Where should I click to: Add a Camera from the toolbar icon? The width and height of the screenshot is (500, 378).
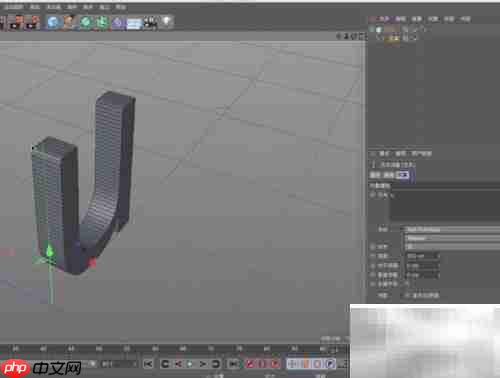[x=150, y=23]
